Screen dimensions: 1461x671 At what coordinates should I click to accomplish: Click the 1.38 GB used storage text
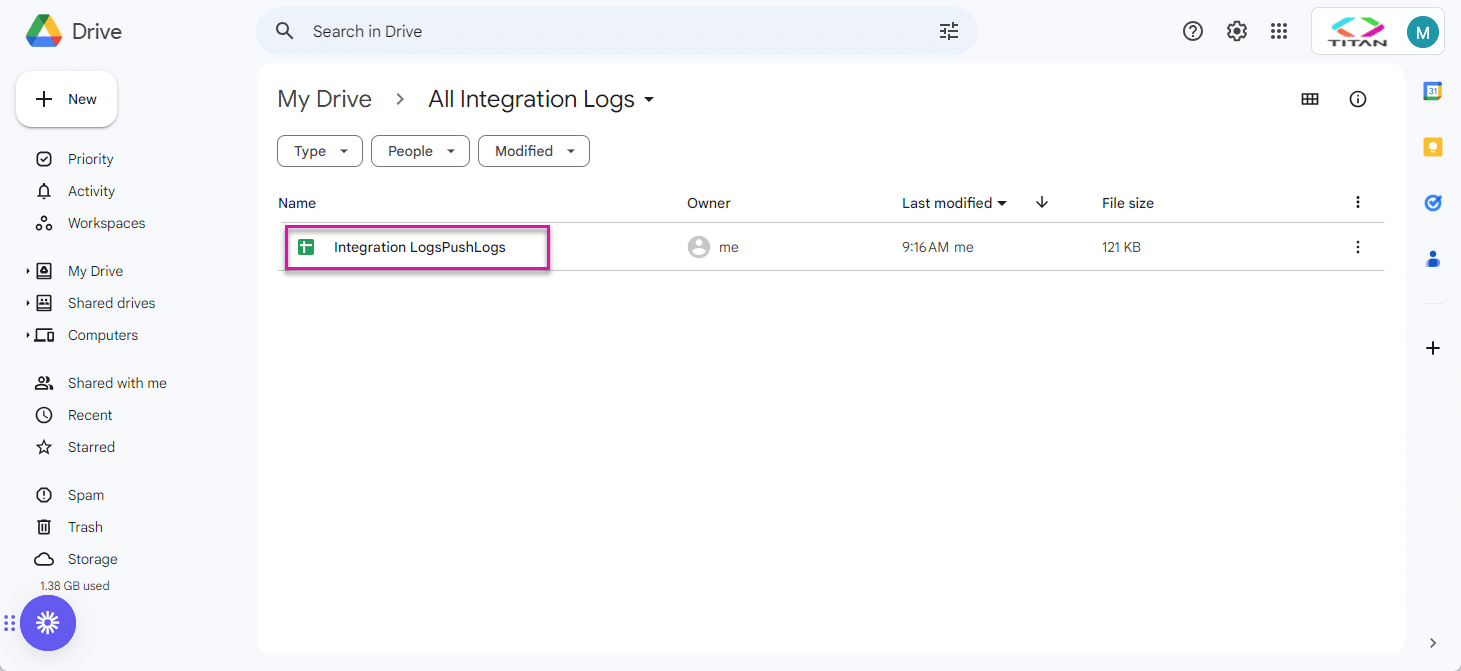pyautogui.click(x=75, y=586)
